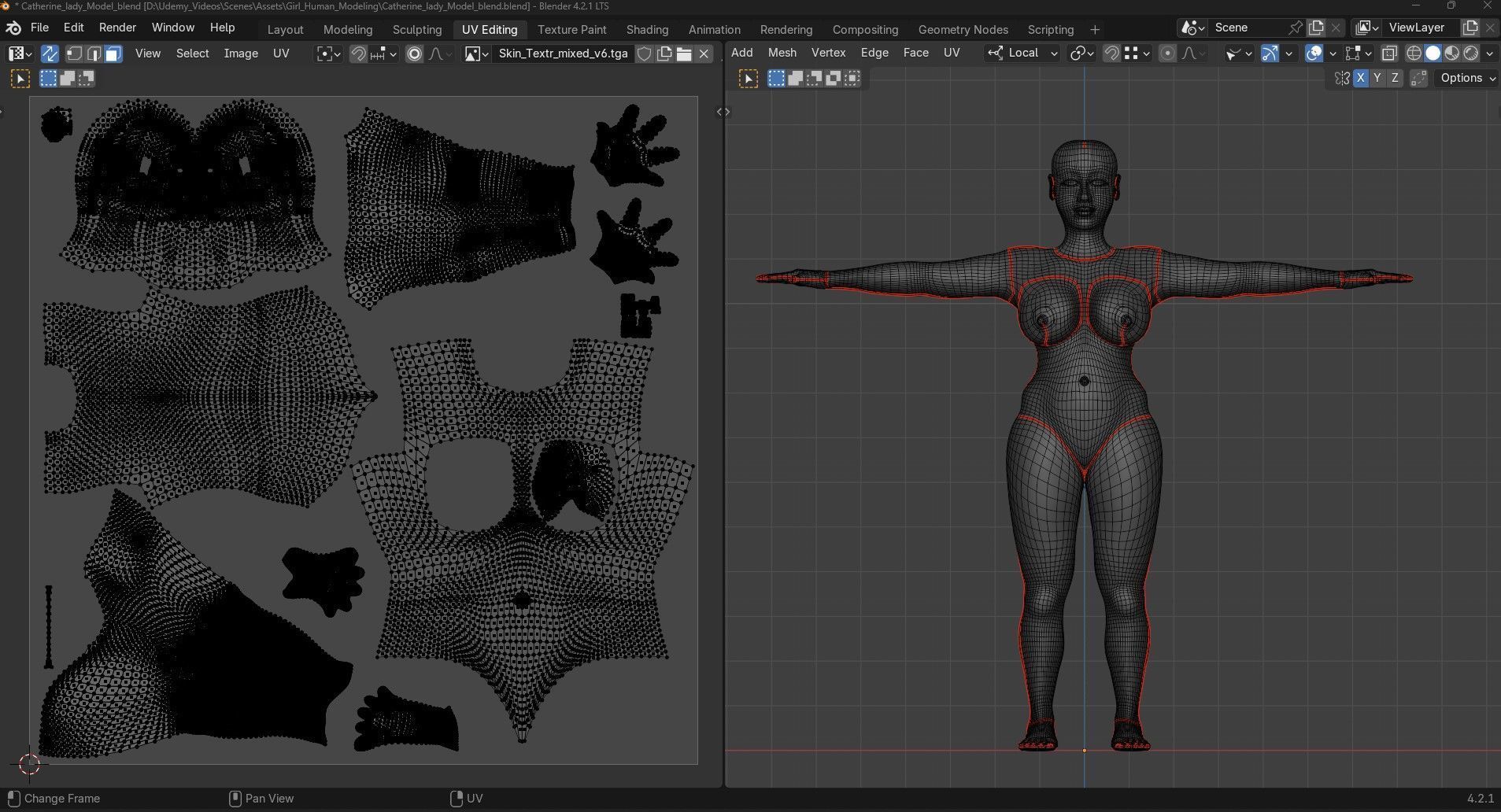Open the Edit menu
1501x812 pixels.
pos(73,28)
